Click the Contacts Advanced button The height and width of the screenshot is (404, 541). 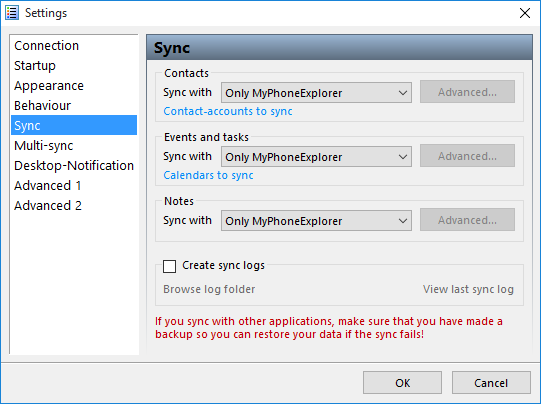click(x=467, y=92)
